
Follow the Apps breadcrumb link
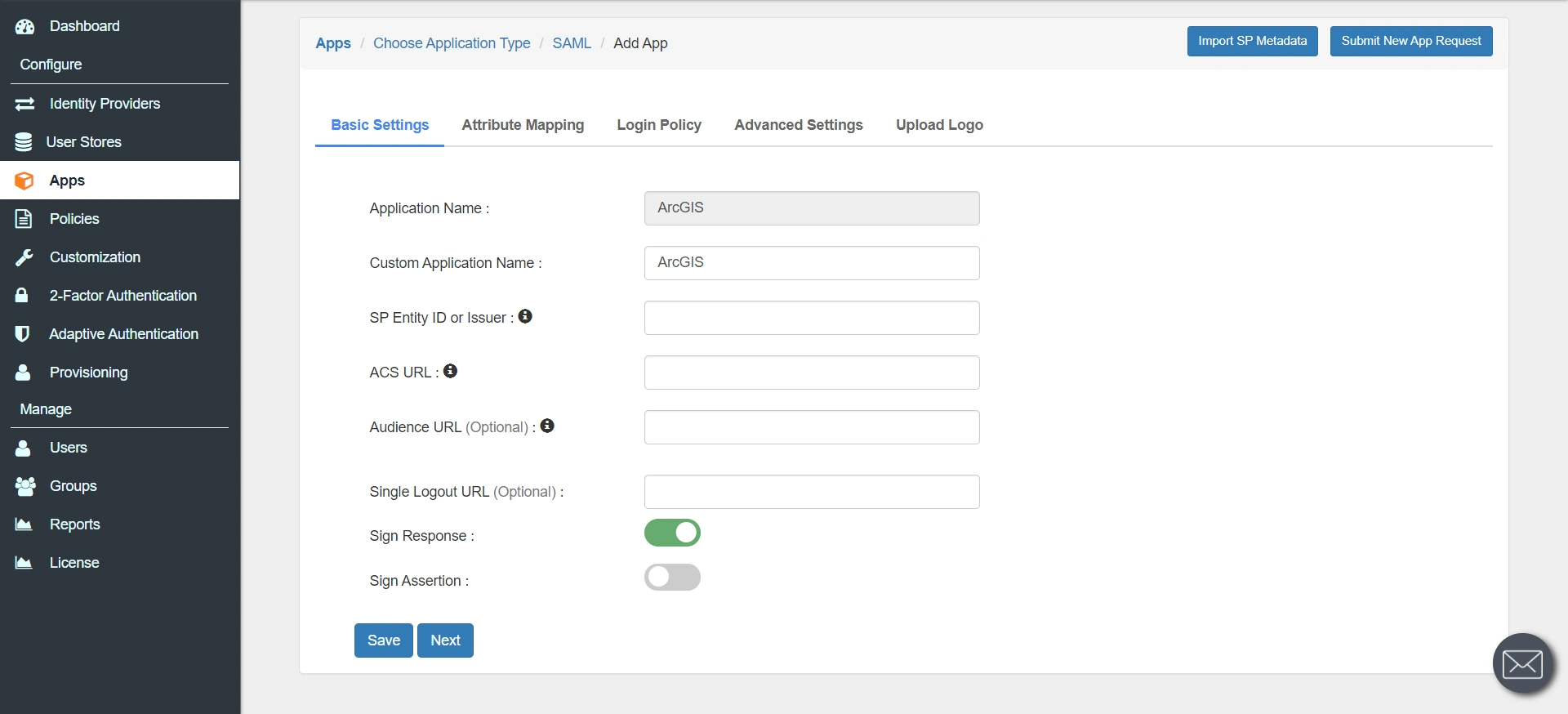coord(333,43)
